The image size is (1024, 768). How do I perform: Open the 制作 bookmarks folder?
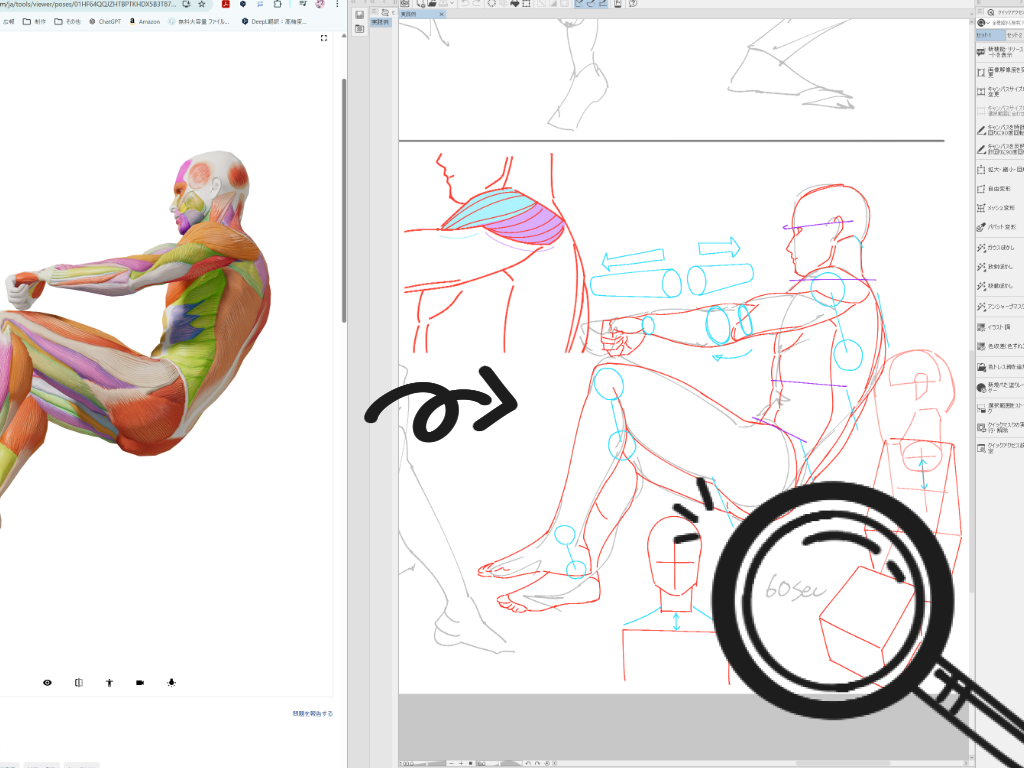35,22
